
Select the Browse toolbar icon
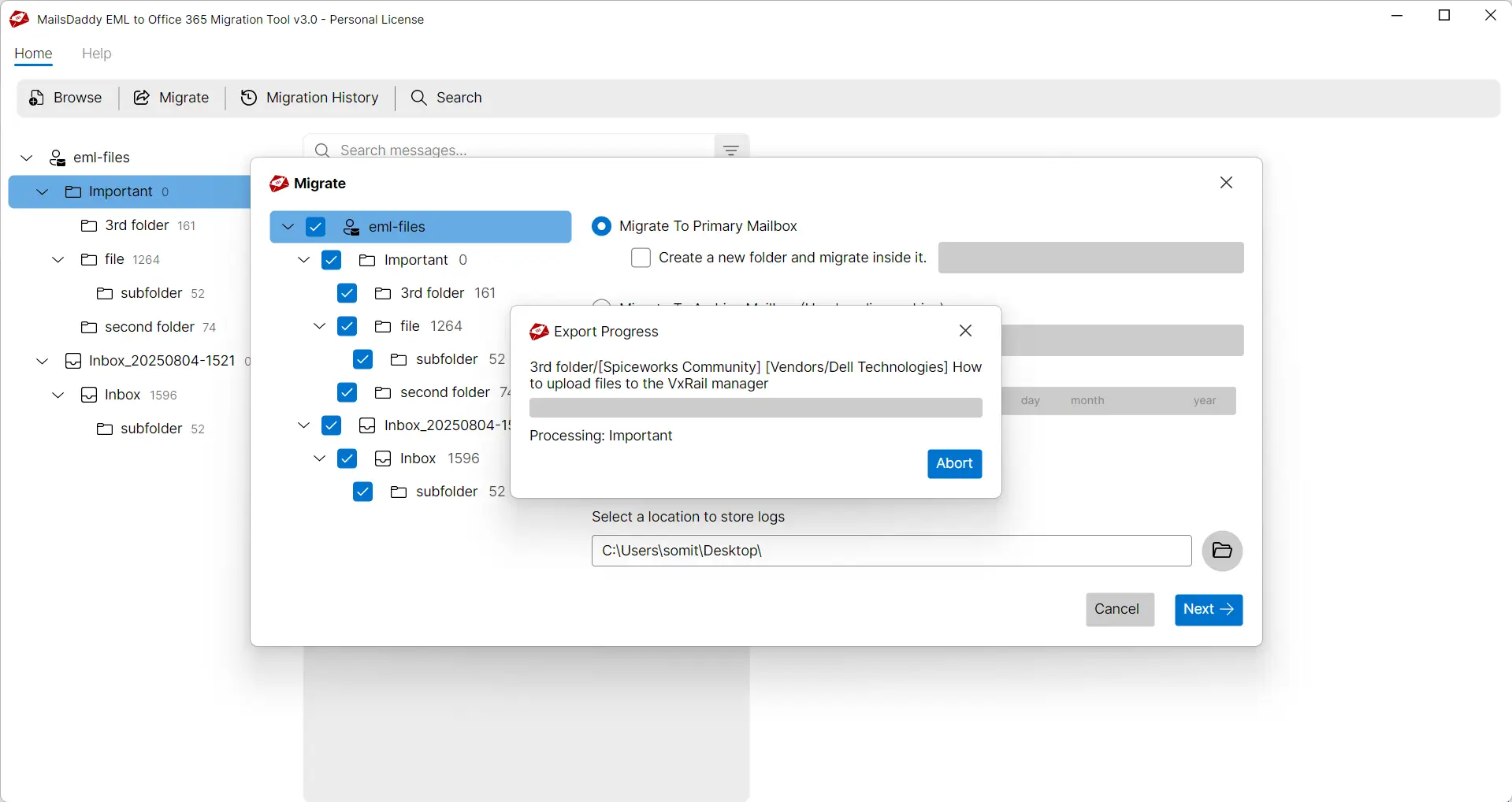[36, 98]
